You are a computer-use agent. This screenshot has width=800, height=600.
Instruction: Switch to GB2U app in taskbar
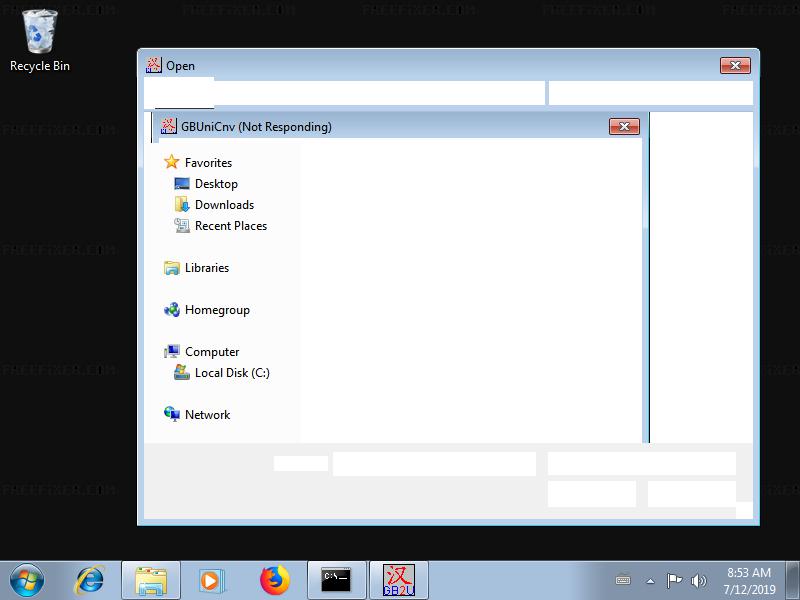point(398,581)
